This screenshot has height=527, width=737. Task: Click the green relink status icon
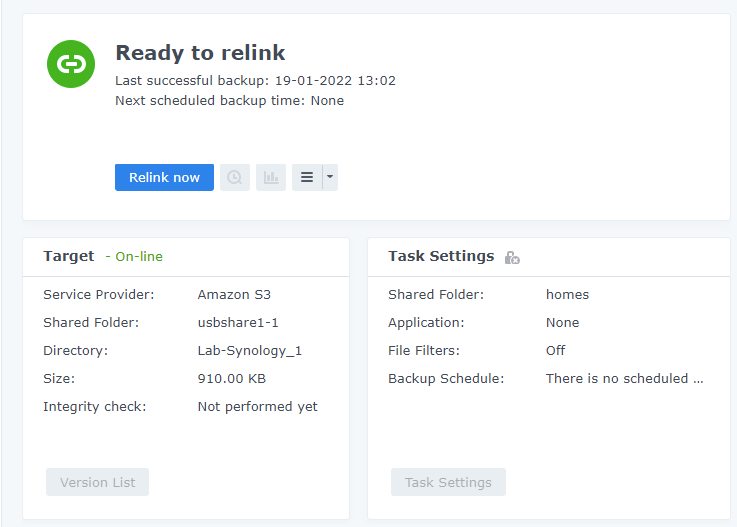click(71, 64)
